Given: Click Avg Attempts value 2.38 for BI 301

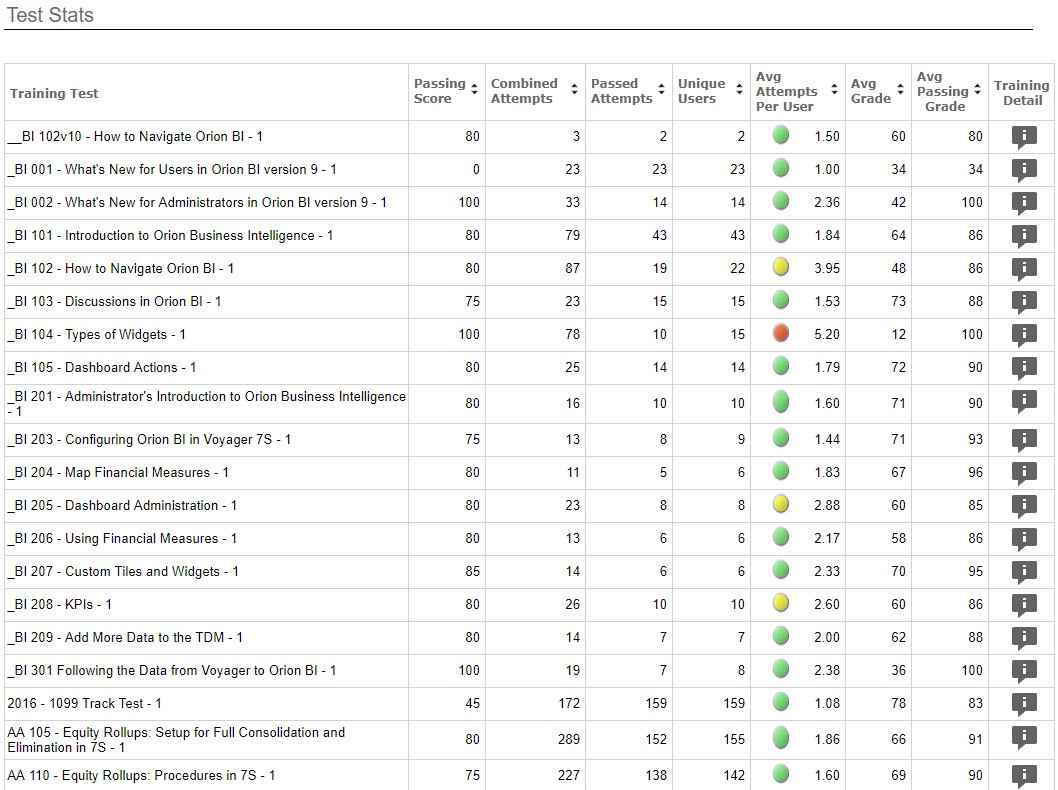Looking at the screenshot, I should coord(827,671).
